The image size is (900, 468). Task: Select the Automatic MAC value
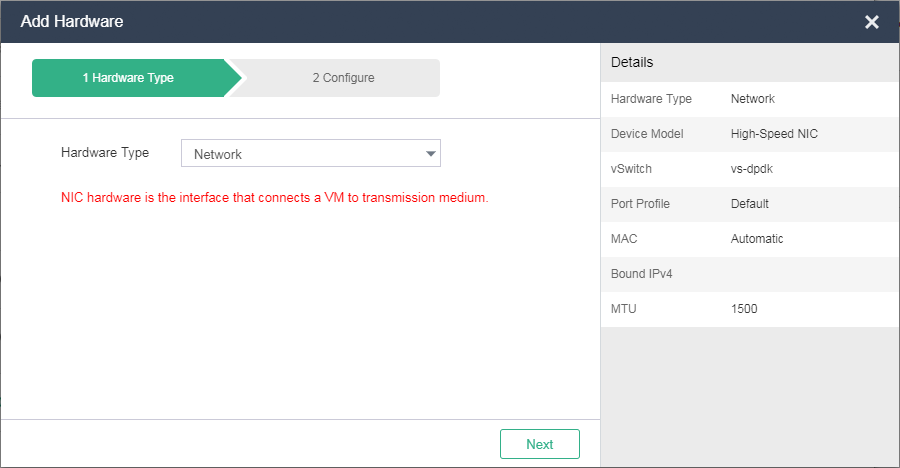coord(757,239)
